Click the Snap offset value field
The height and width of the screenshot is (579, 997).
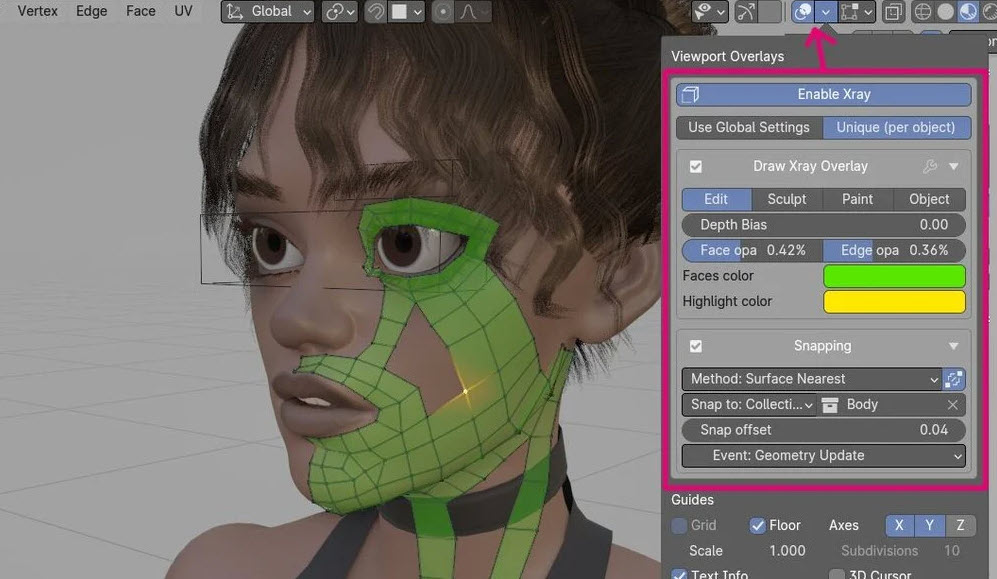pyautogui.click(x=822, y=430)
